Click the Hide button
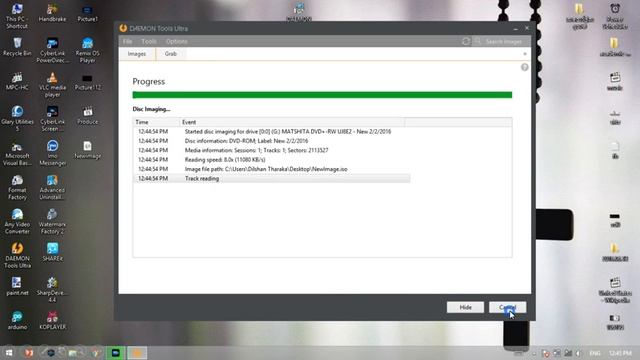Viewport: 640px width, 360px height. (x=465, y=307)
